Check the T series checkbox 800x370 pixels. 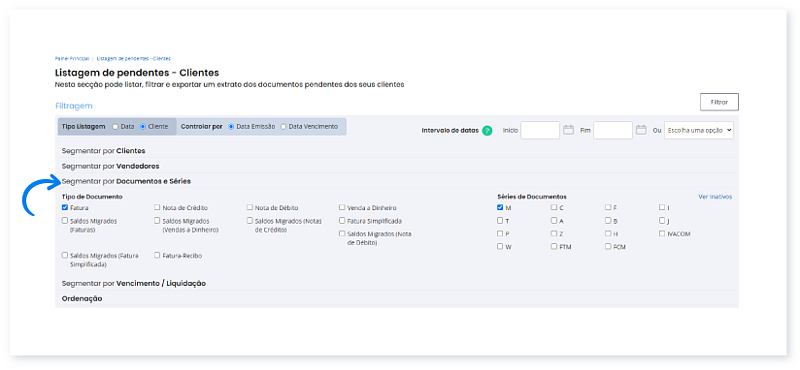point(500,221)
